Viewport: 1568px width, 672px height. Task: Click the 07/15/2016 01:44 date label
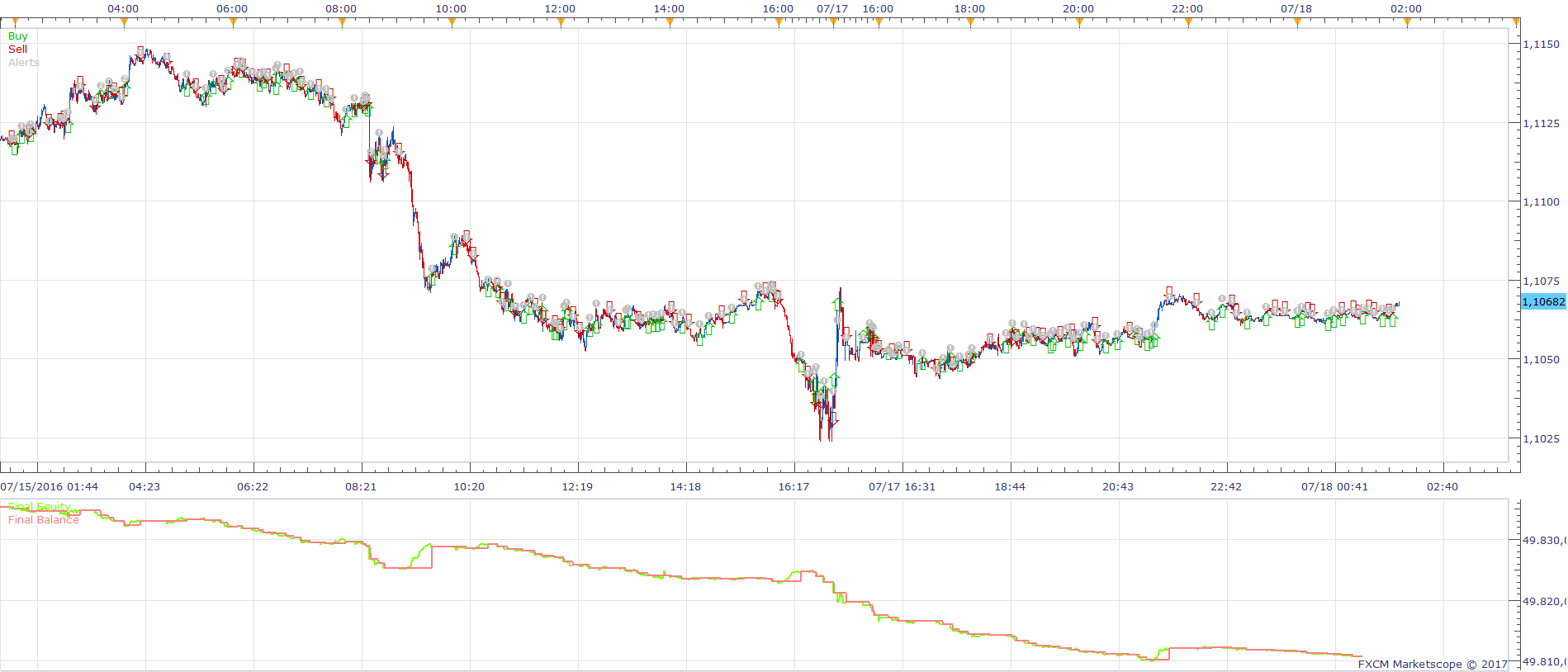pos(49,487)
